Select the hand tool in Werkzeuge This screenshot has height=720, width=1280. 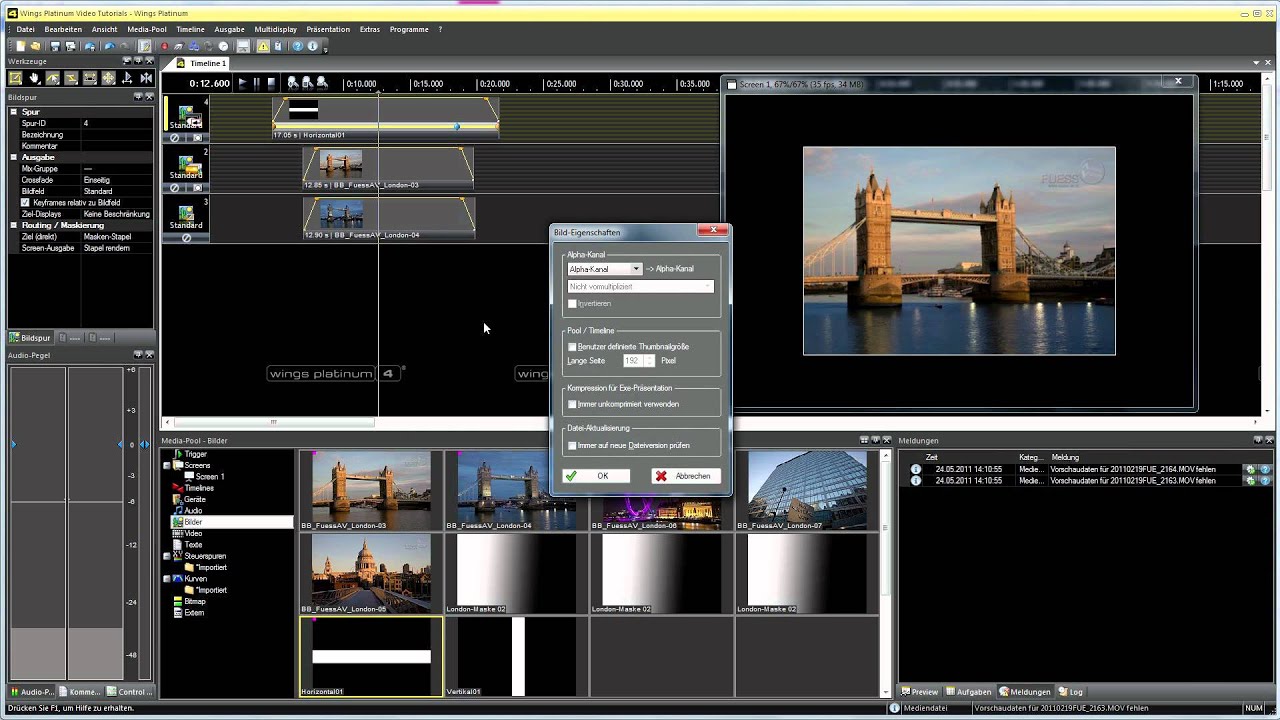34,78
